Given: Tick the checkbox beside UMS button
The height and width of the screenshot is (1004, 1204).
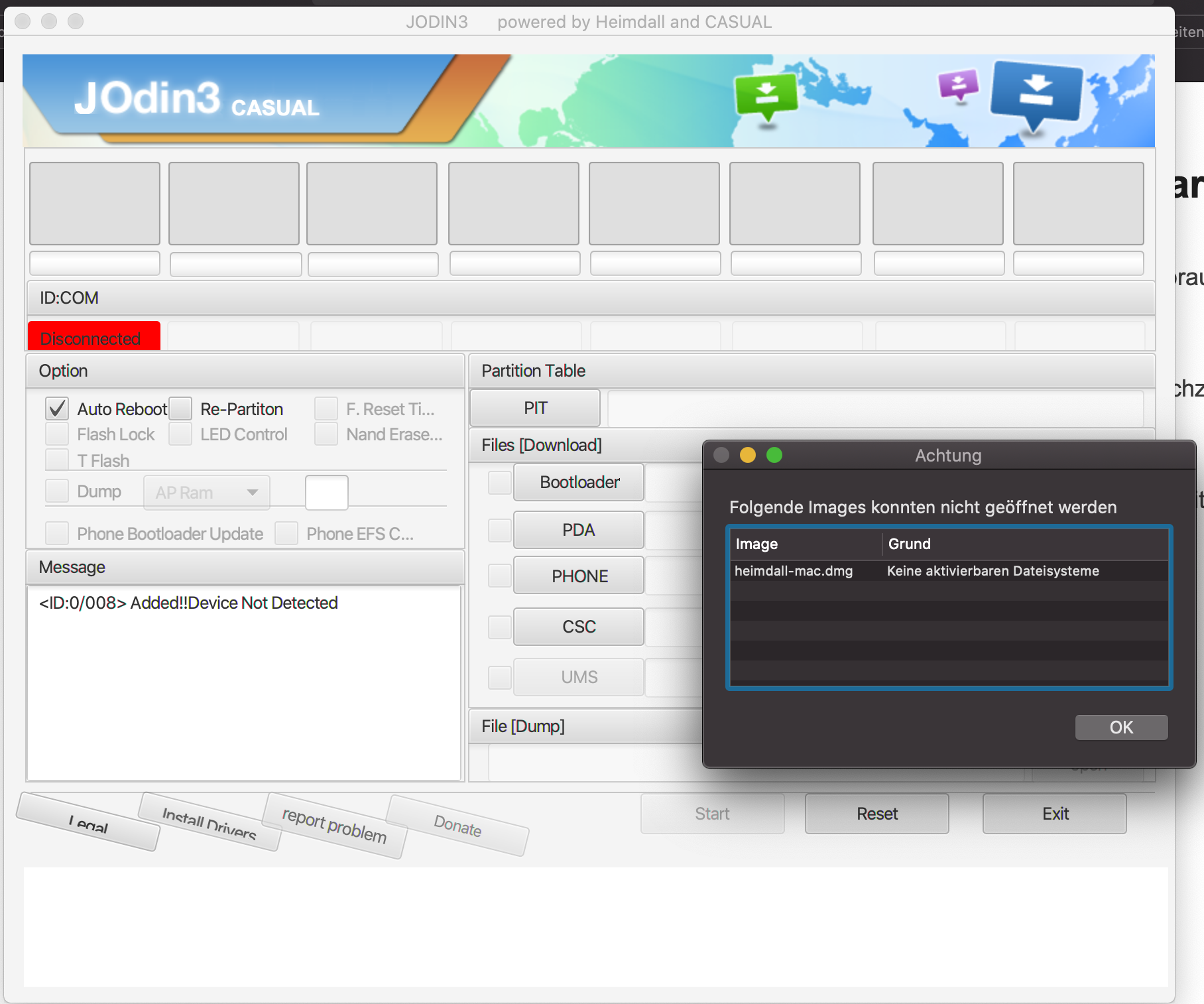Looking at the screenshot, I should (499, 677).
